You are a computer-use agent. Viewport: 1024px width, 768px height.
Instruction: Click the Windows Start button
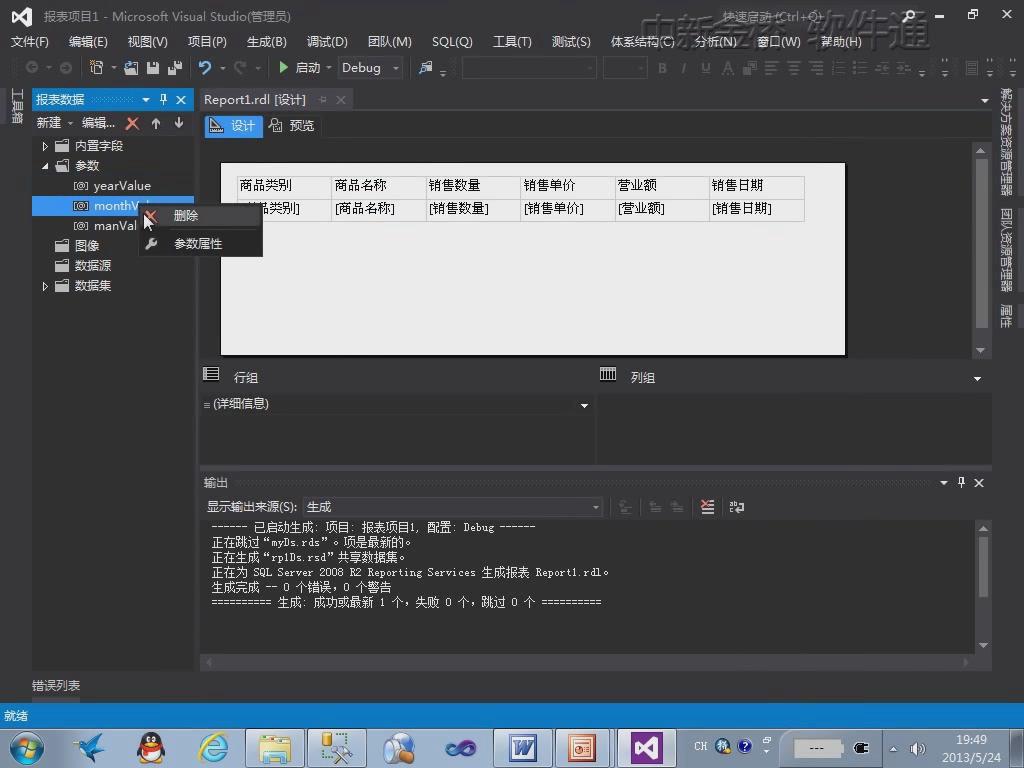tap(26, 748)
